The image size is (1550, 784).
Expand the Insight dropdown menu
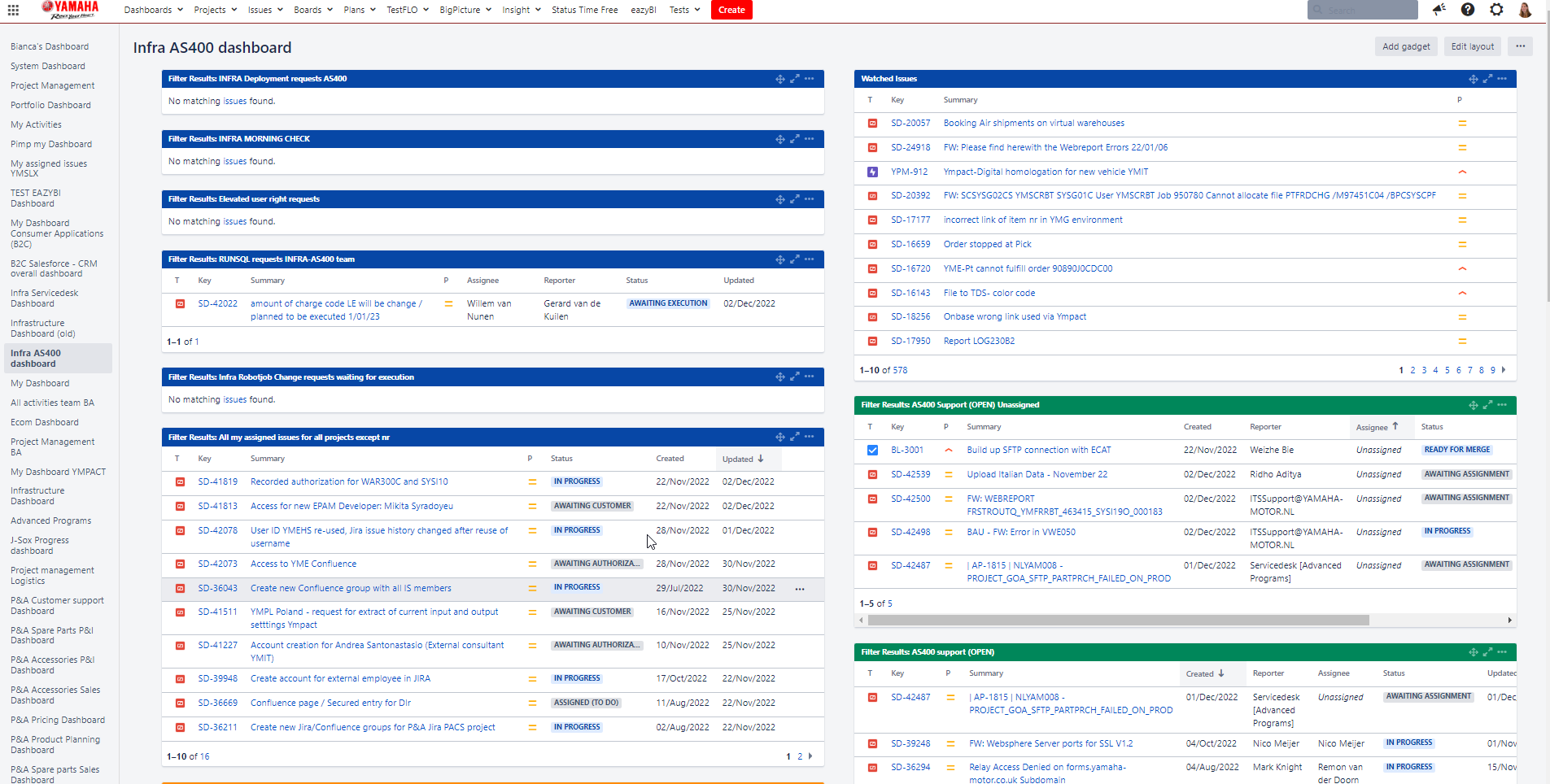pyautogui.click(x=522, y=10)
